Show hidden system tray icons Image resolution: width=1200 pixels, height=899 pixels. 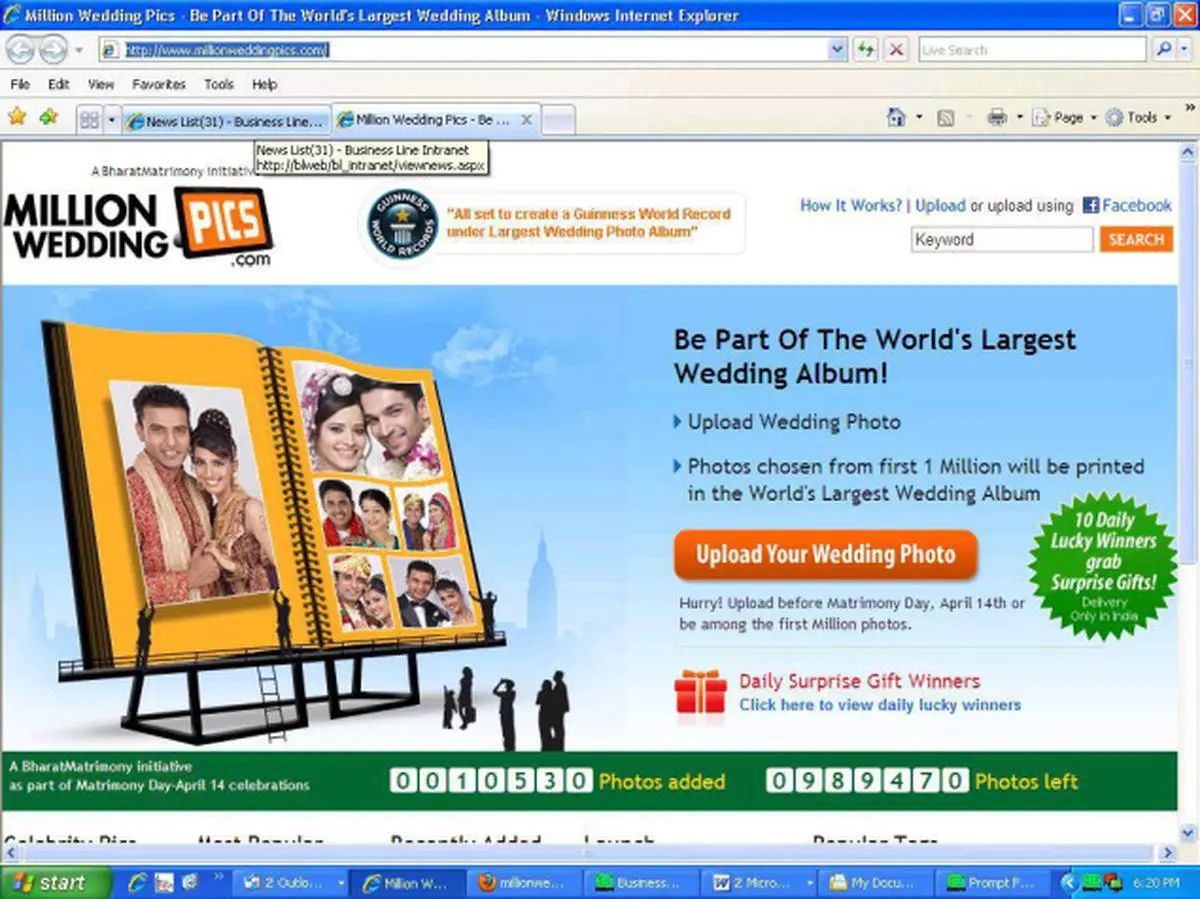click(x=1067, y=883)
